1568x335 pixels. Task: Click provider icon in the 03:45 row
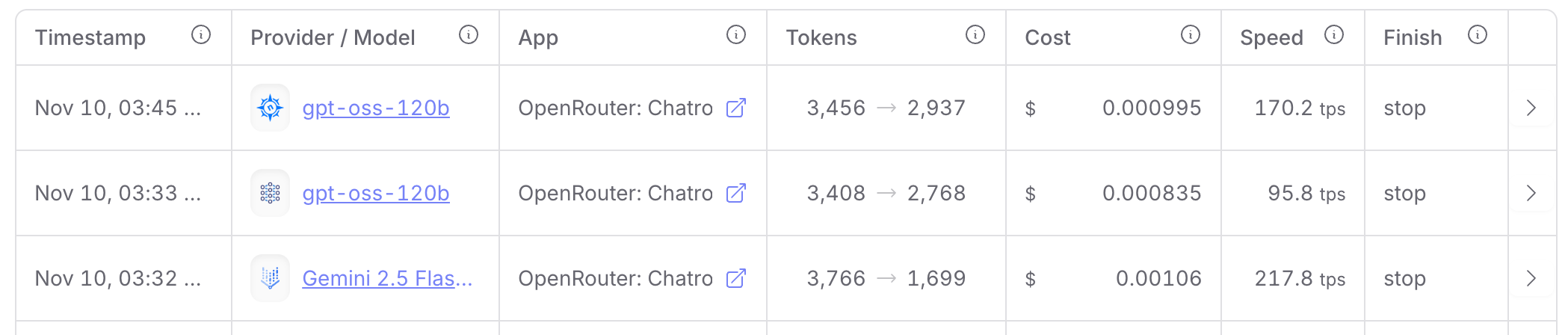[270, 108]
